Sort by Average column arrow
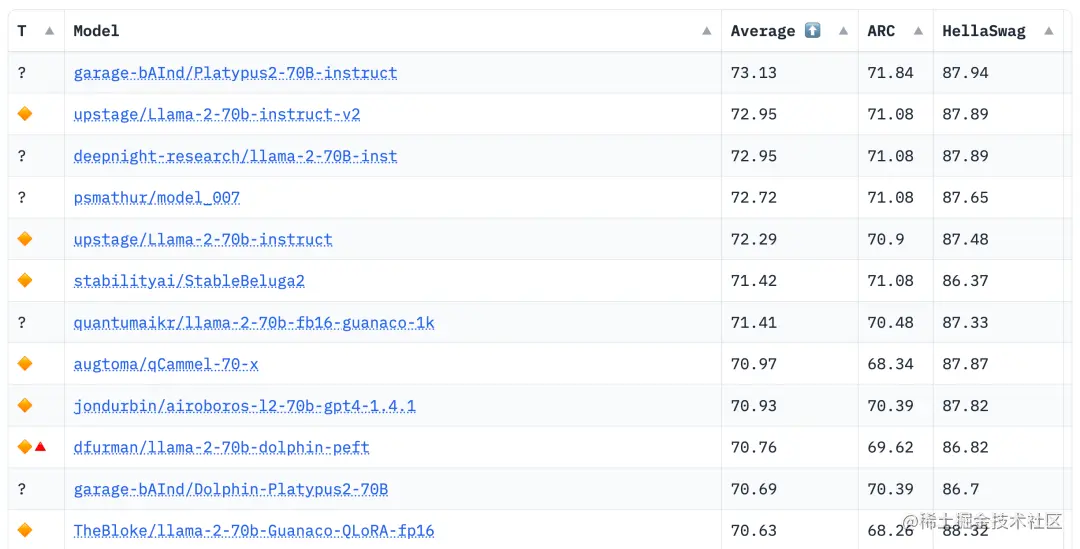The image size is (1080, 549). click(843, 31)
